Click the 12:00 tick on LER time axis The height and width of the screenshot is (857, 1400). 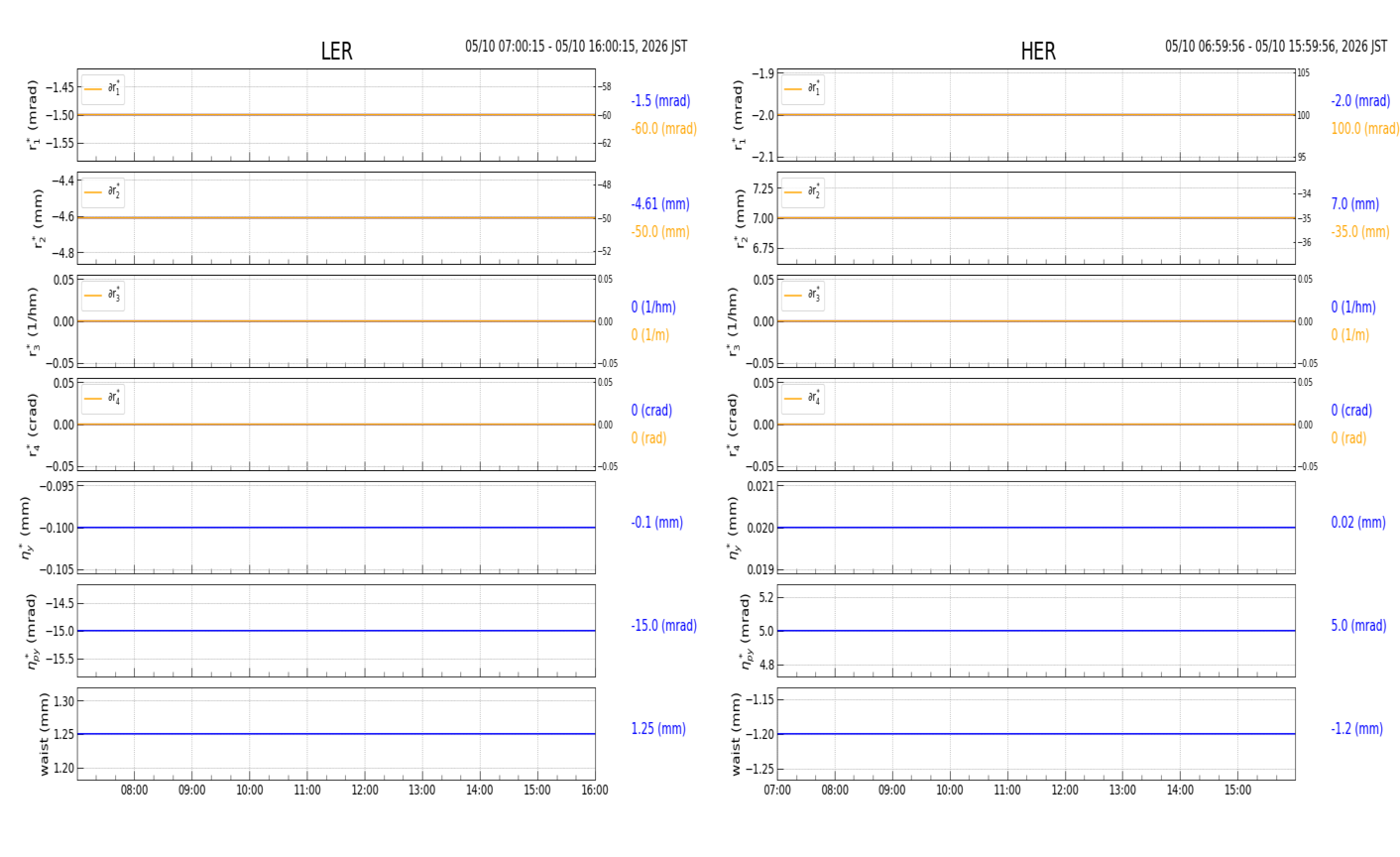coord(365,791)
